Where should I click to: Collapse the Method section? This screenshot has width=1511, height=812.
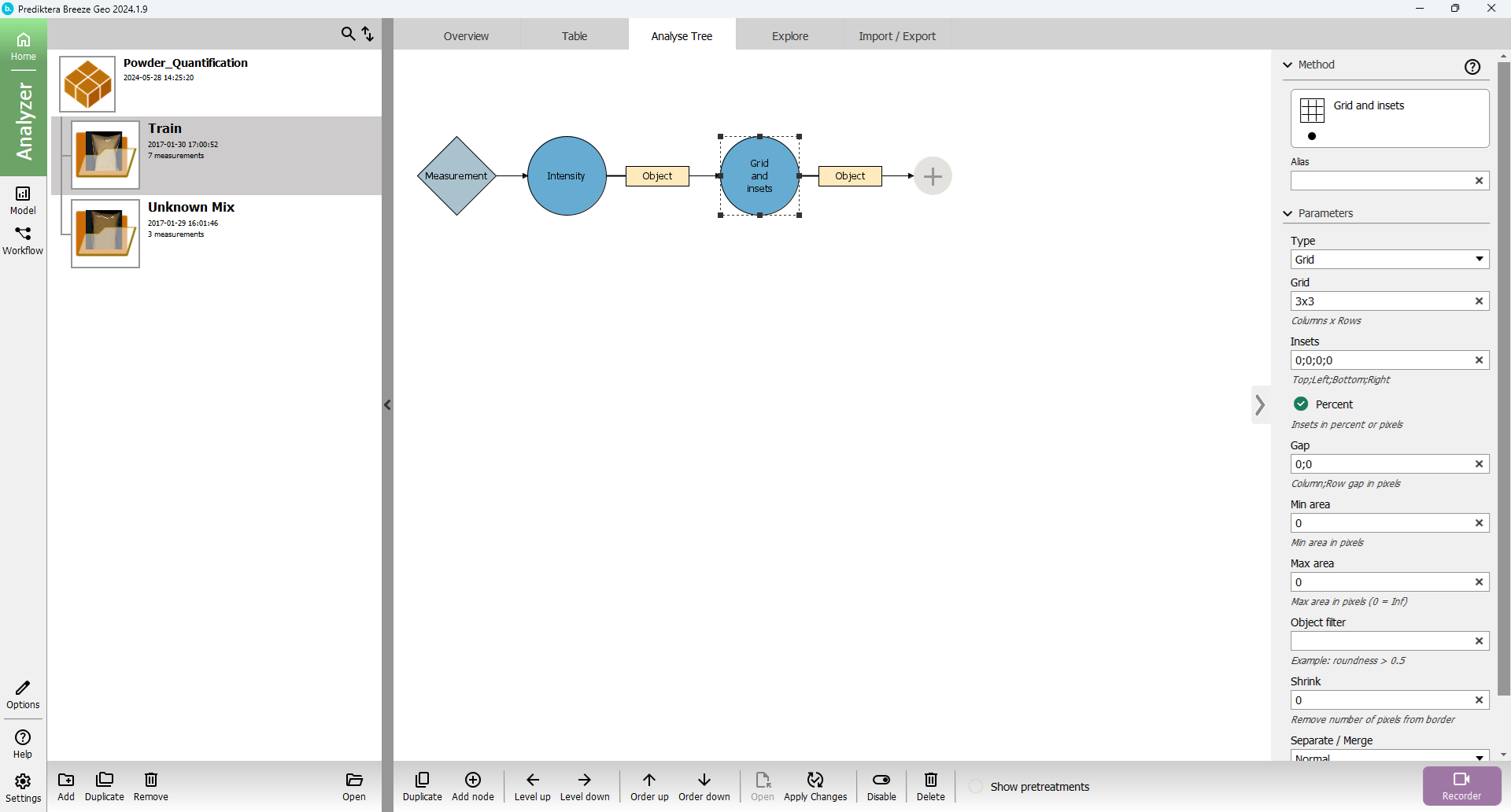pos(1288,65)
